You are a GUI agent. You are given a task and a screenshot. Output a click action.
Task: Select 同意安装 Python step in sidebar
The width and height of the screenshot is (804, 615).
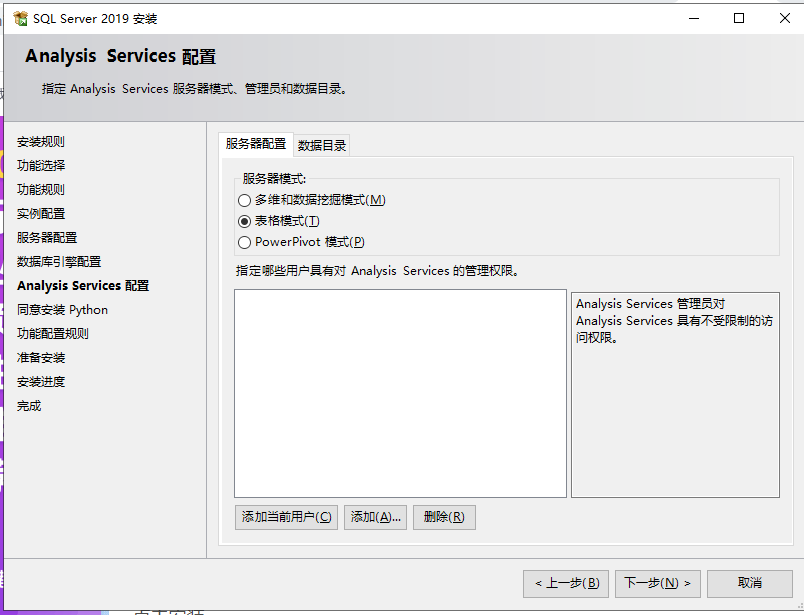(x=62, y=310)
